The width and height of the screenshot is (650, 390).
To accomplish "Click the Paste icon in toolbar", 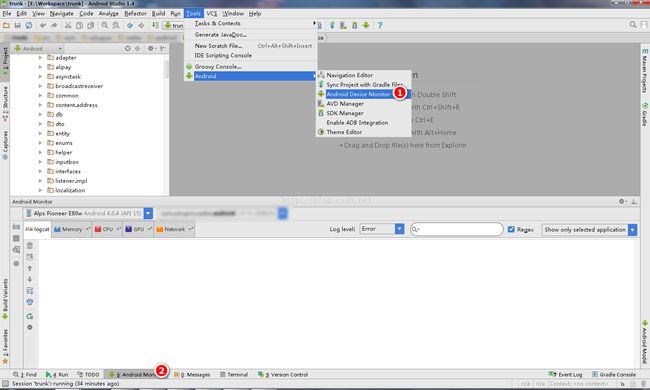I will tap(90, 25).
